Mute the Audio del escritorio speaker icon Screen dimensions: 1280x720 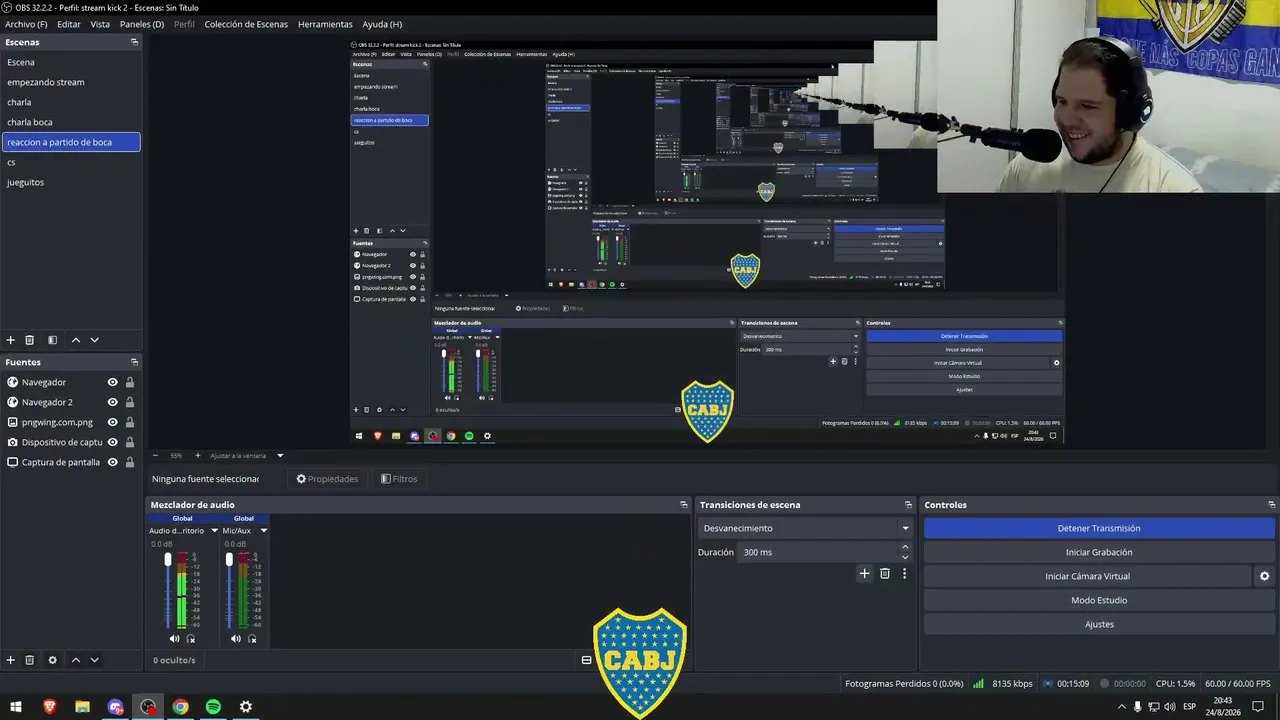coord(174,638)
